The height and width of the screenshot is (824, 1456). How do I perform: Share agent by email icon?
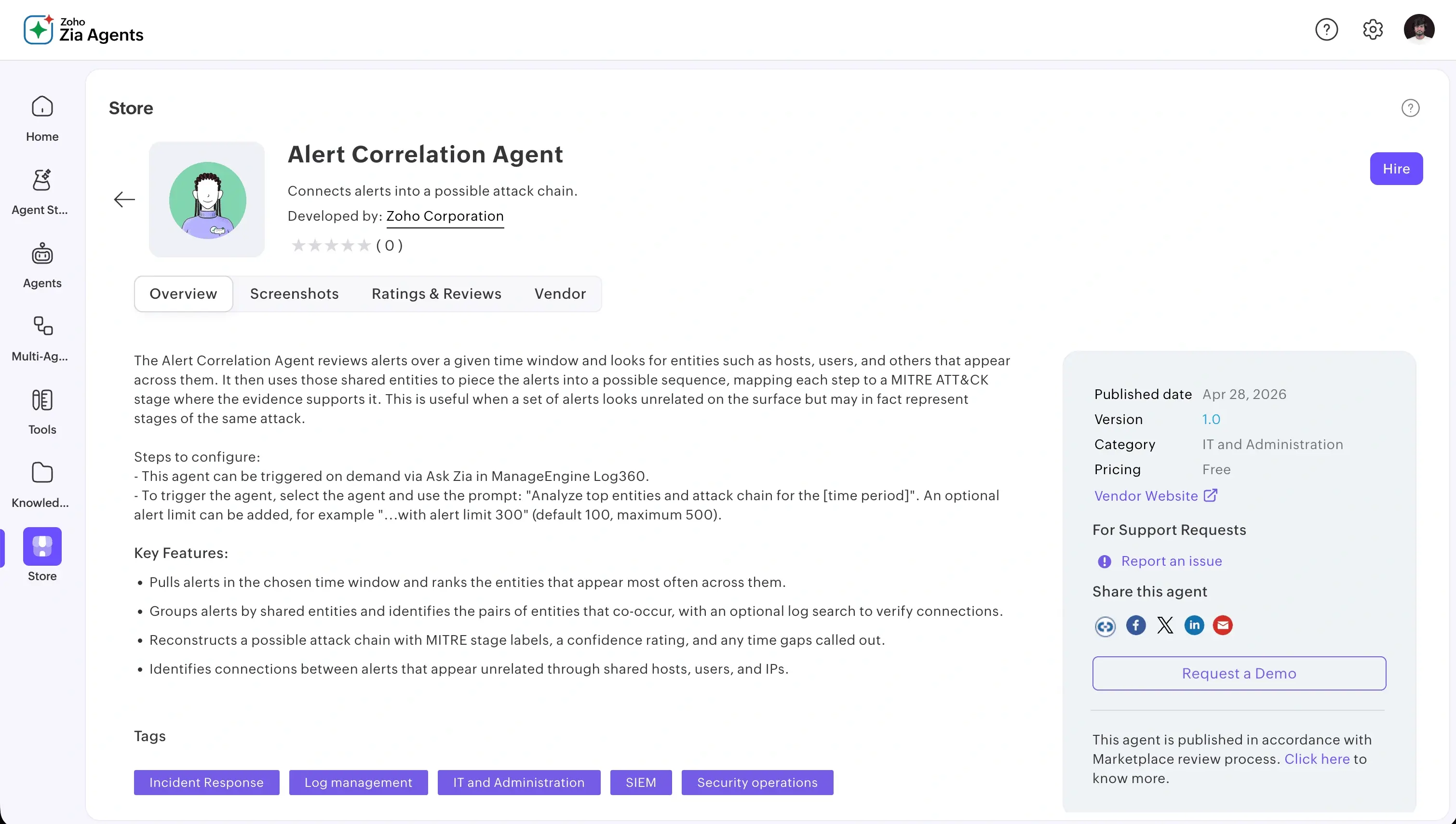coord(1223,625)
